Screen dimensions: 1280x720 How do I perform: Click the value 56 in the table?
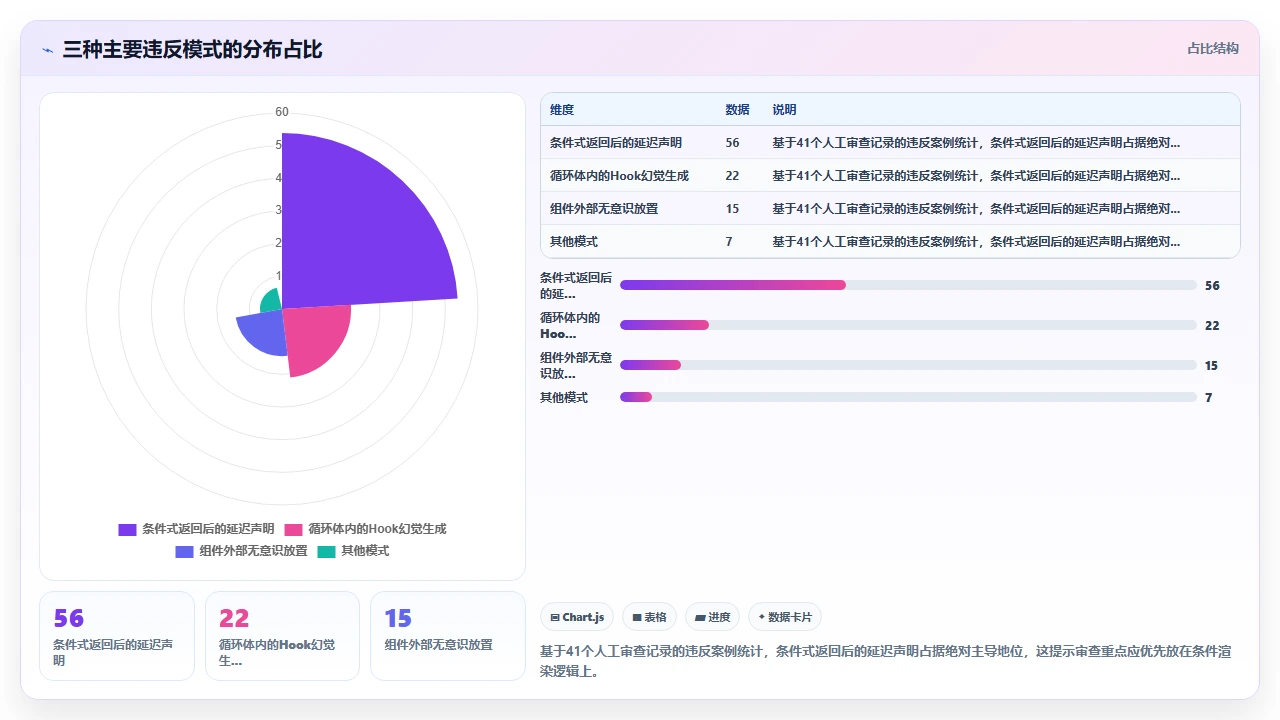tap(732, 143)
